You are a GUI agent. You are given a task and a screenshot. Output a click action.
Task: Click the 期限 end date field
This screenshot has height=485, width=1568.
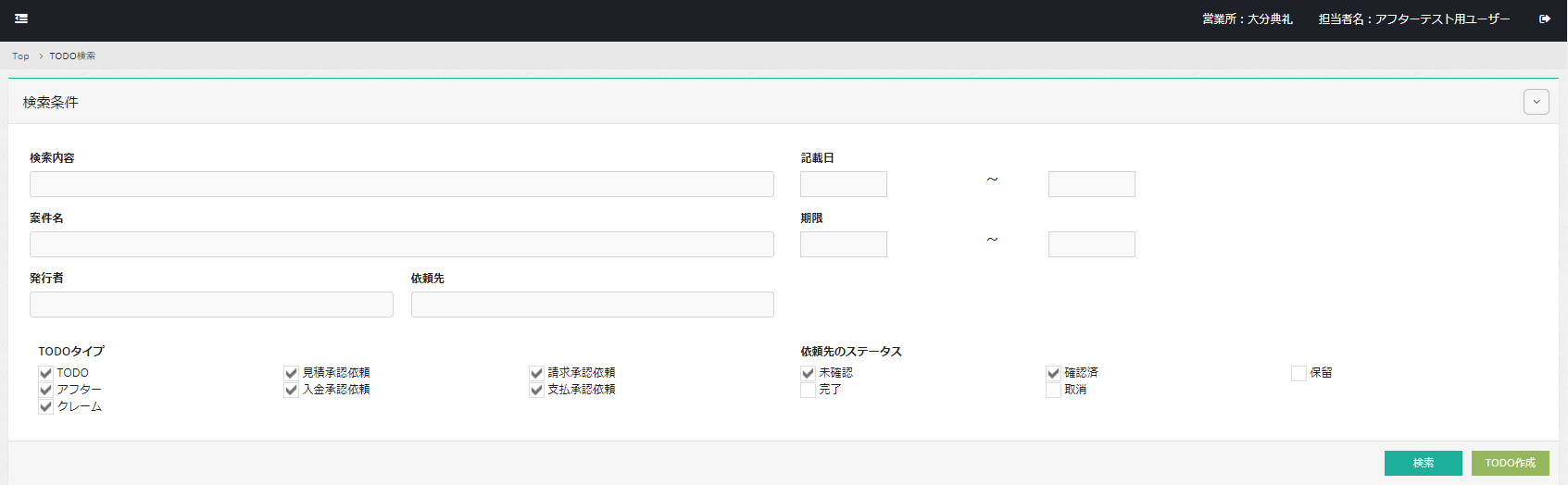point(1091,244)
